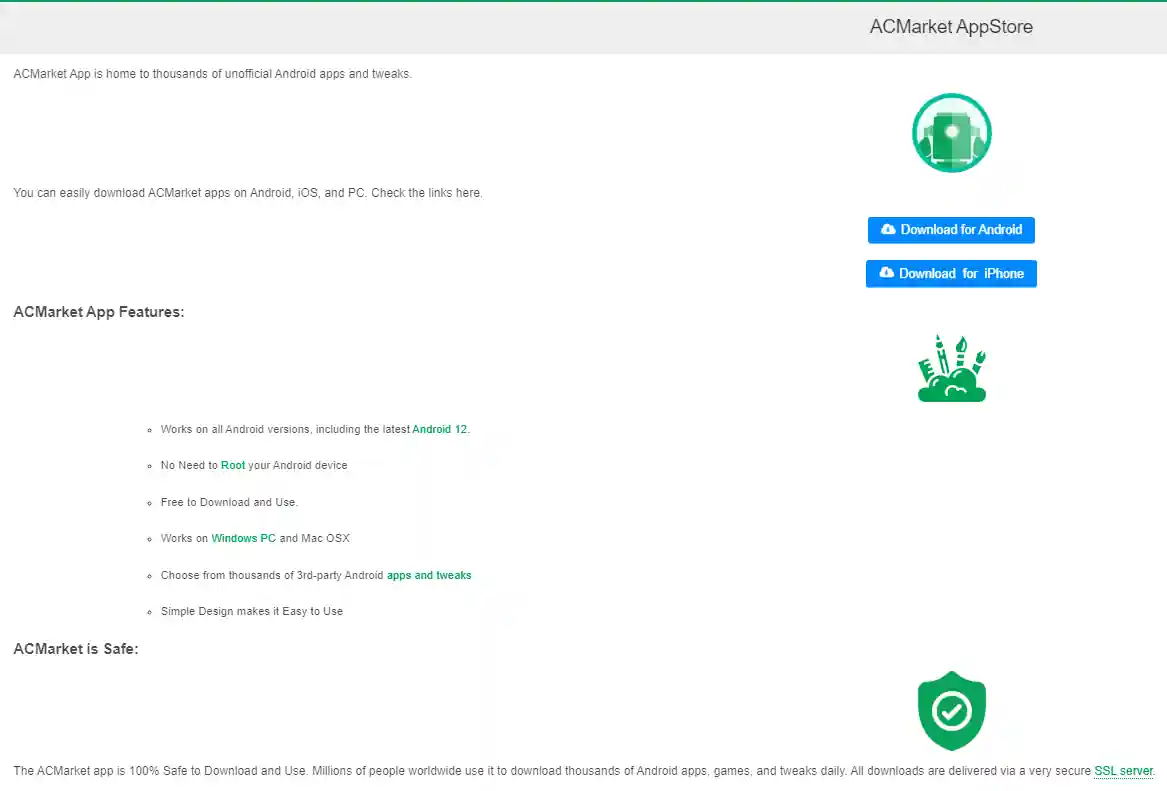Click the ACMarket App Features heading

98,312
